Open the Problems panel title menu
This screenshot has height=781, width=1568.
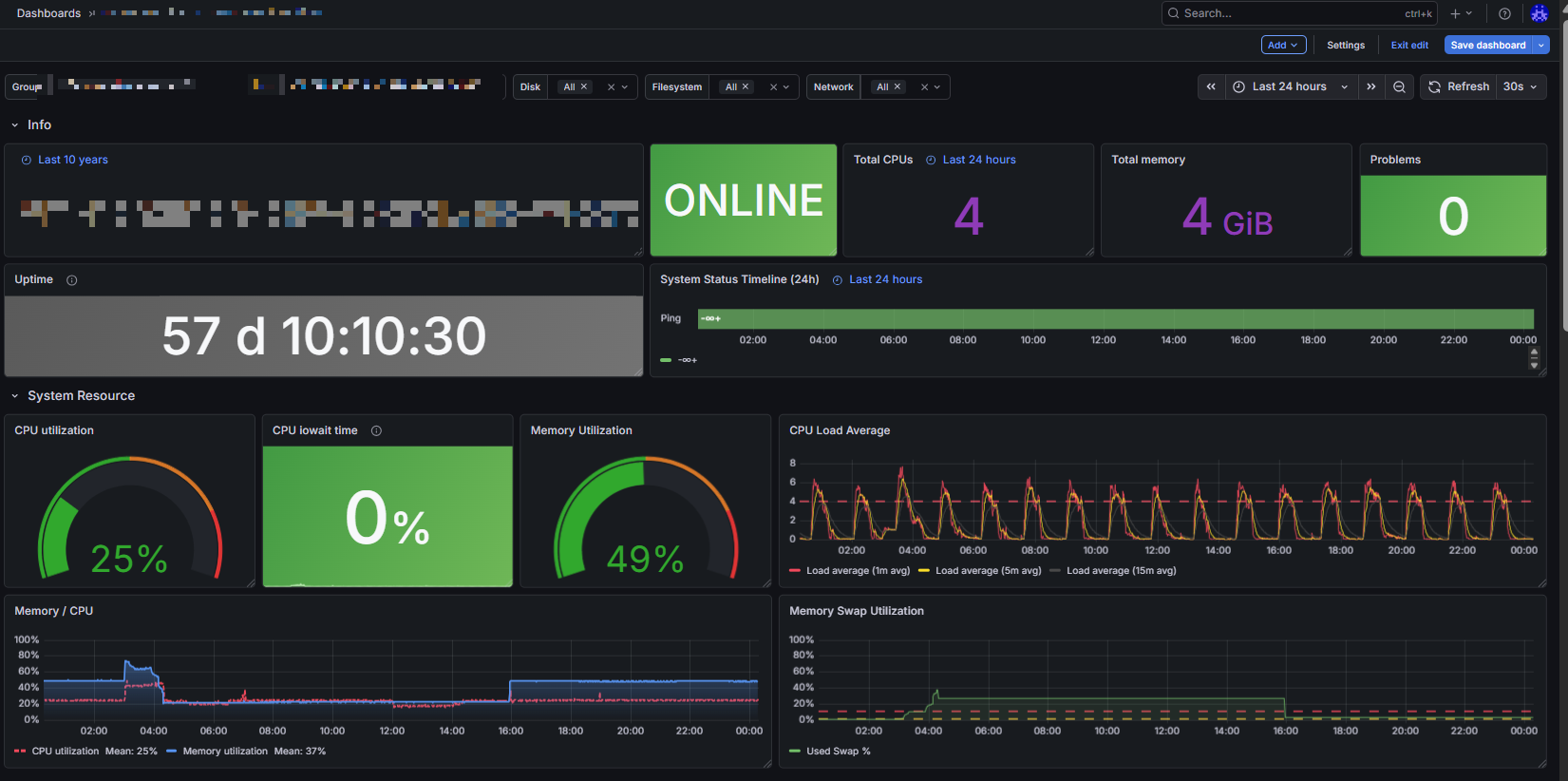(1395, 160)
